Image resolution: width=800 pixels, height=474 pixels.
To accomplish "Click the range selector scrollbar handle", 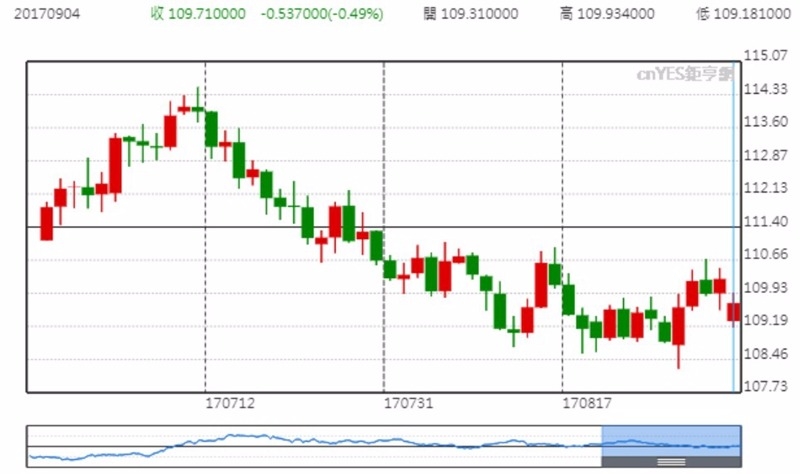I will 671,462.
